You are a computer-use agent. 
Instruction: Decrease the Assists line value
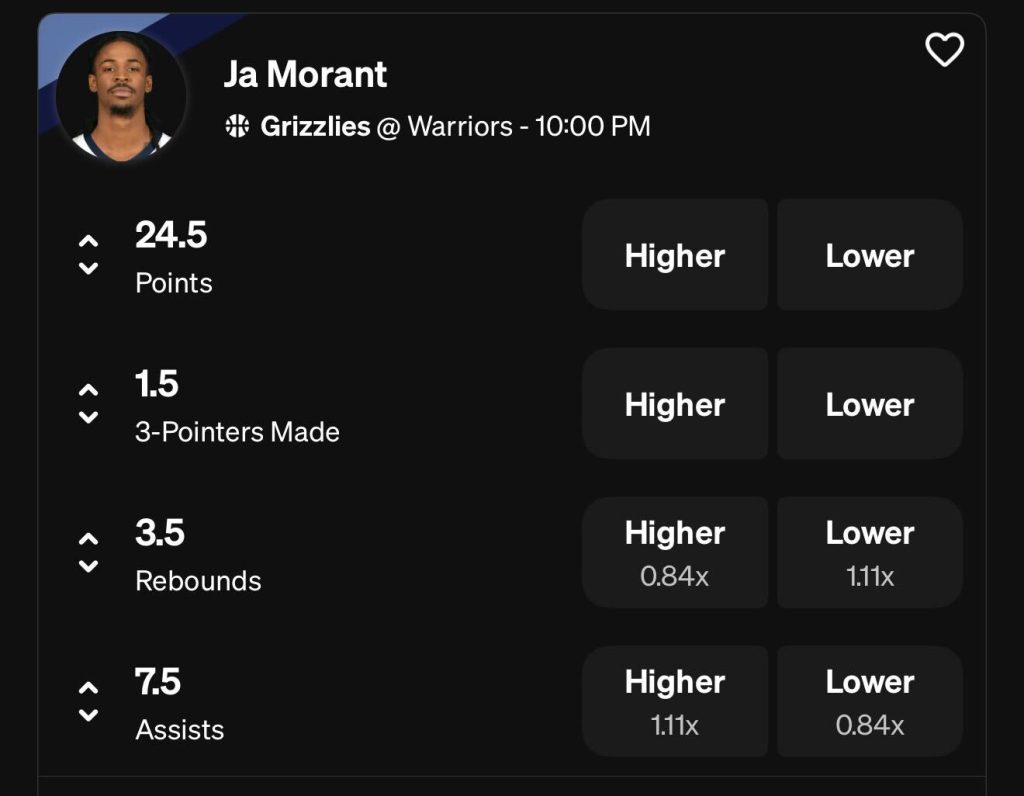coord(89,715)
